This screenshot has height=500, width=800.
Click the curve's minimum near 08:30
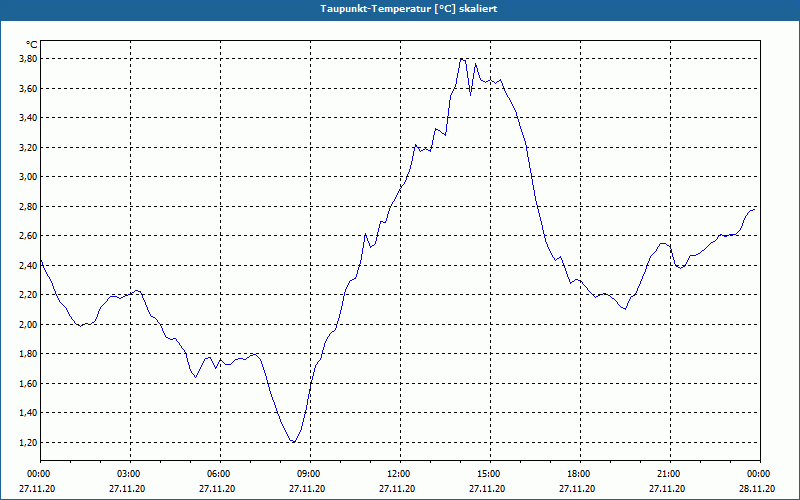pyautogui.click(x=293, y=441)
